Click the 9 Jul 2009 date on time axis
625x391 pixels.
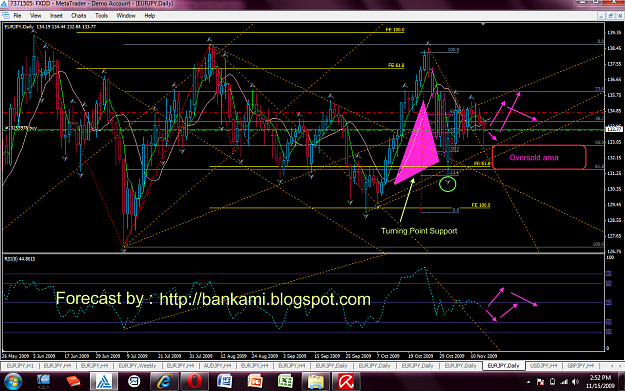point(137,356)
